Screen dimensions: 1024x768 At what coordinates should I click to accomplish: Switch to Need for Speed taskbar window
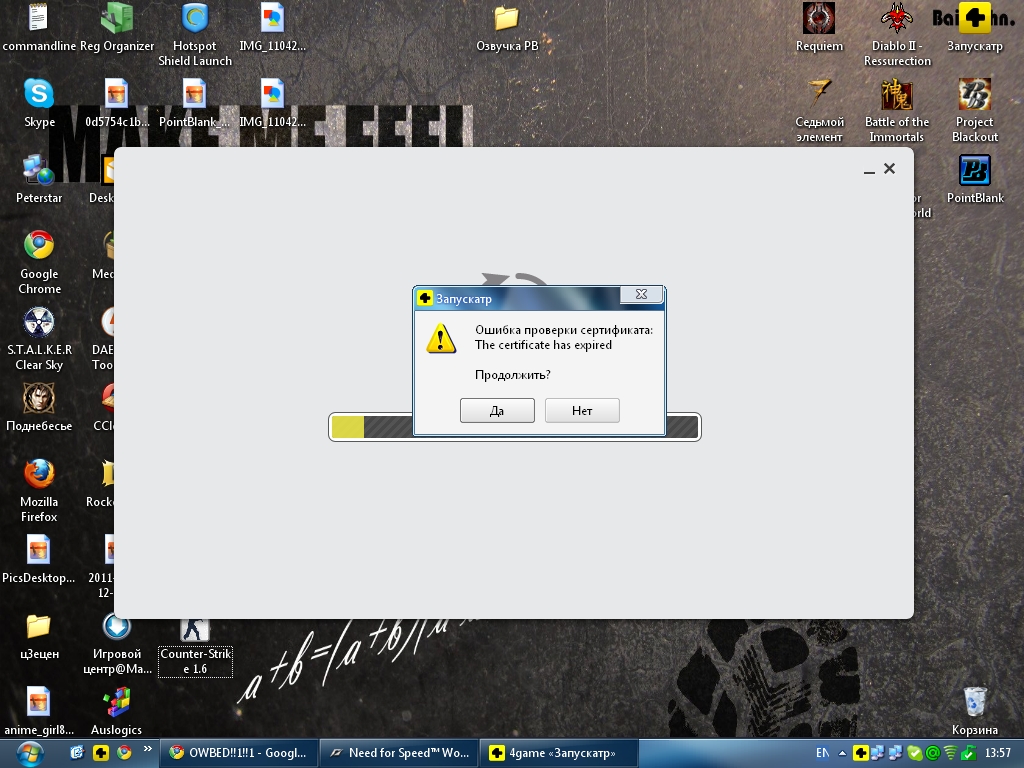coord(400,753)
